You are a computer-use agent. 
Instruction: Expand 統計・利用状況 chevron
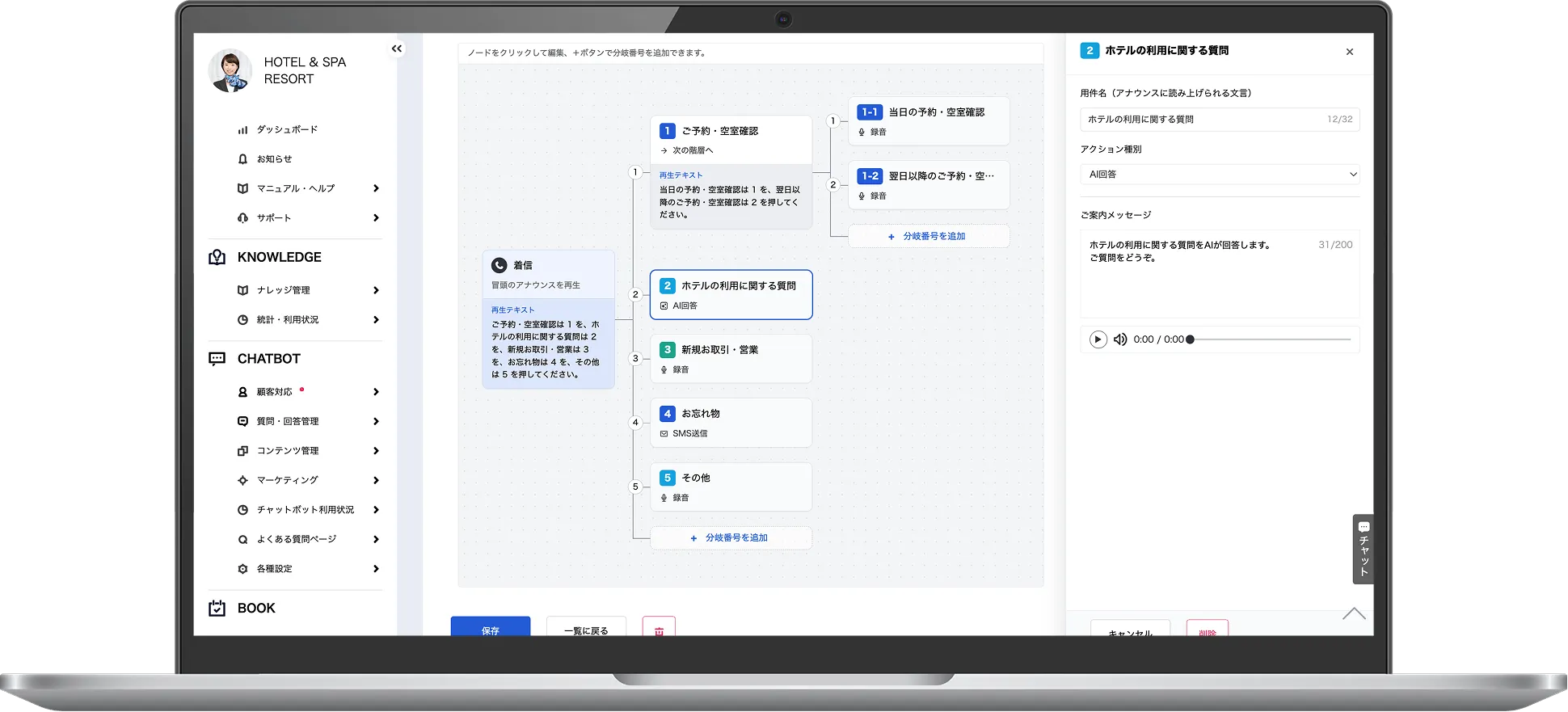[x=376, y=320]
